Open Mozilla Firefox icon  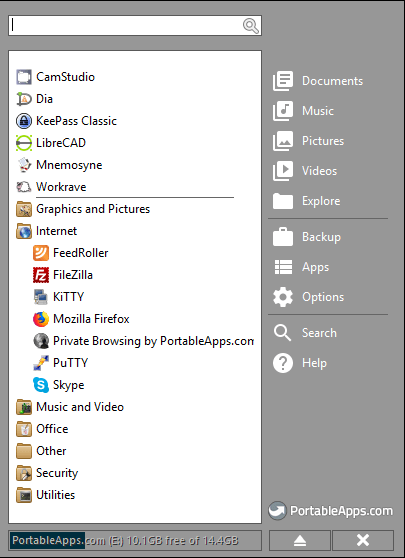[41, 319]
